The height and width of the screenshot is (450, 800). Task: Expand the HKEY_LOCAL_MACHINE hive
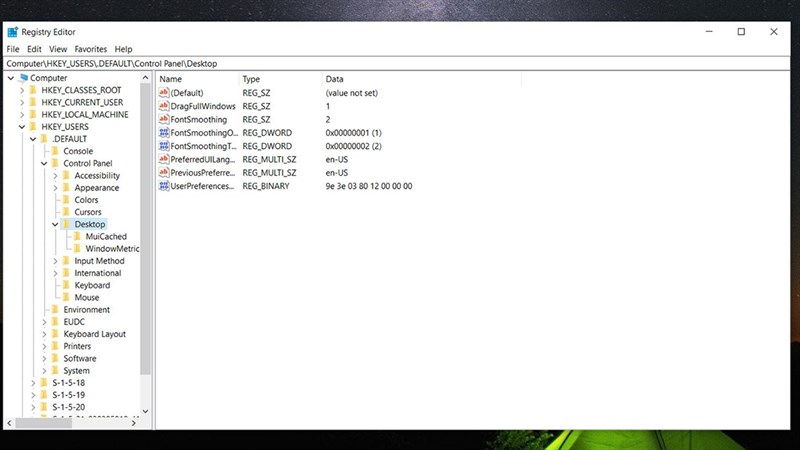pos(22,115)
